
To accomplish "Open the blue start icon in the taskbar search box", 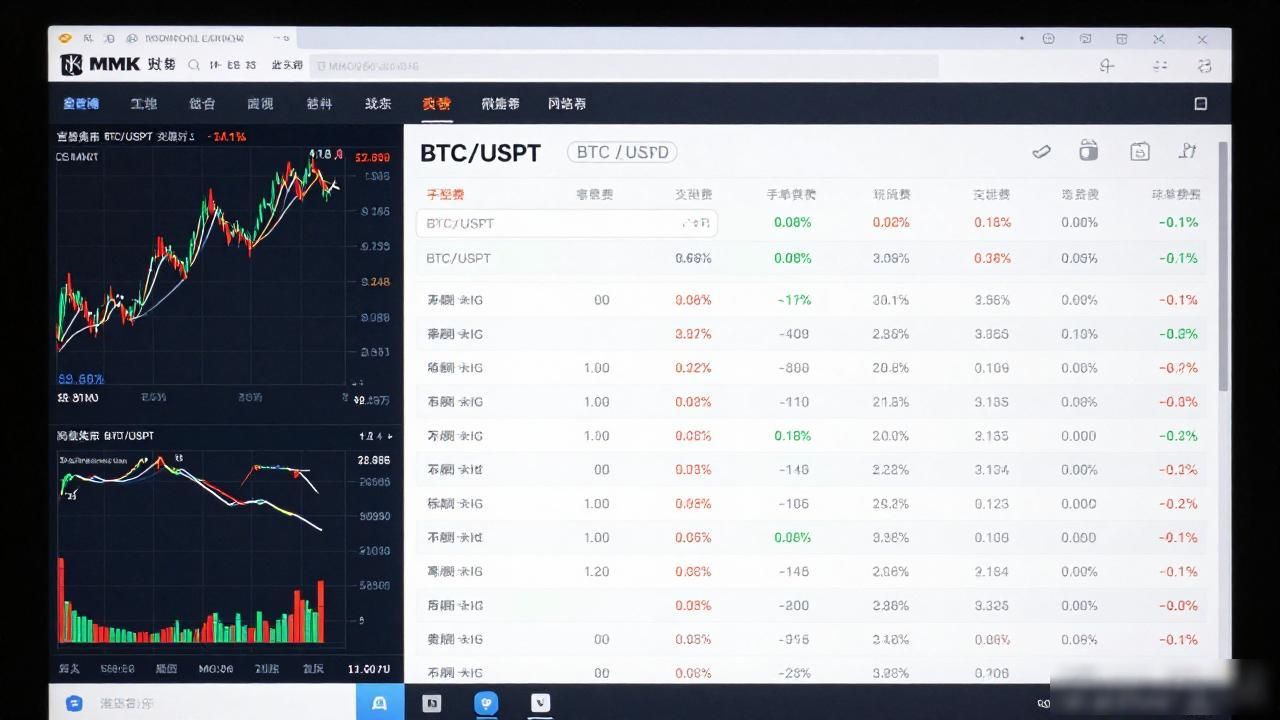I will click(x=74, y=703).
